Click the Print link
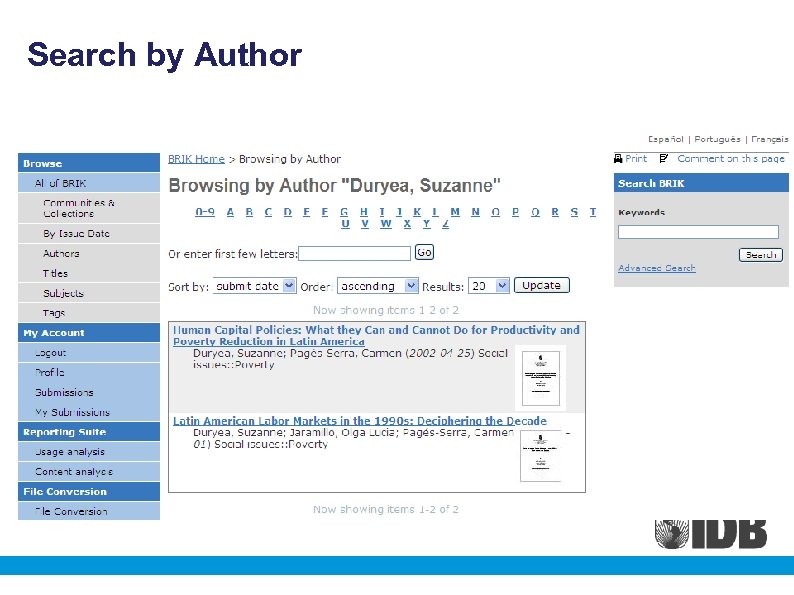The image size is (794, 595). point(636,159)
